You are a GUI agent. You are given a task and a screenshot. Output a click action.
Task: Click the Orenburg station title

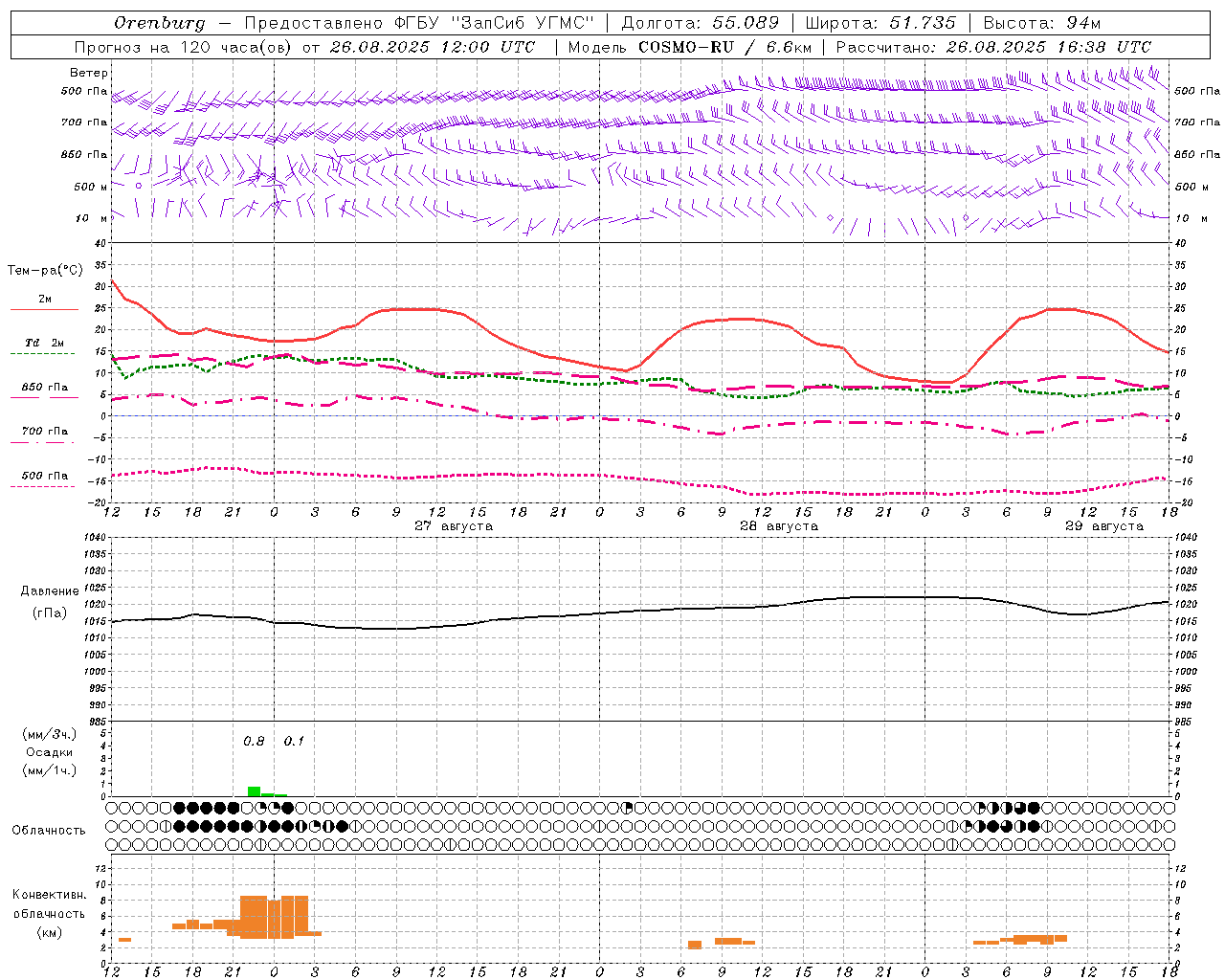(159, 23)
